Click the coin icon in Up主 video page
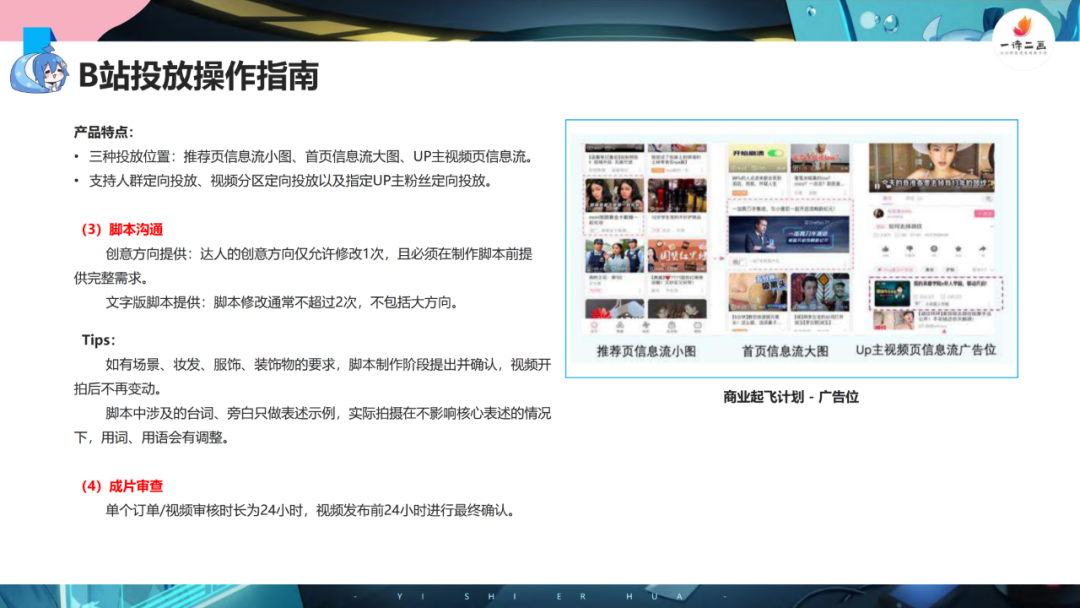The width and height of the screenshot is (1080, 608). (933, 250)
